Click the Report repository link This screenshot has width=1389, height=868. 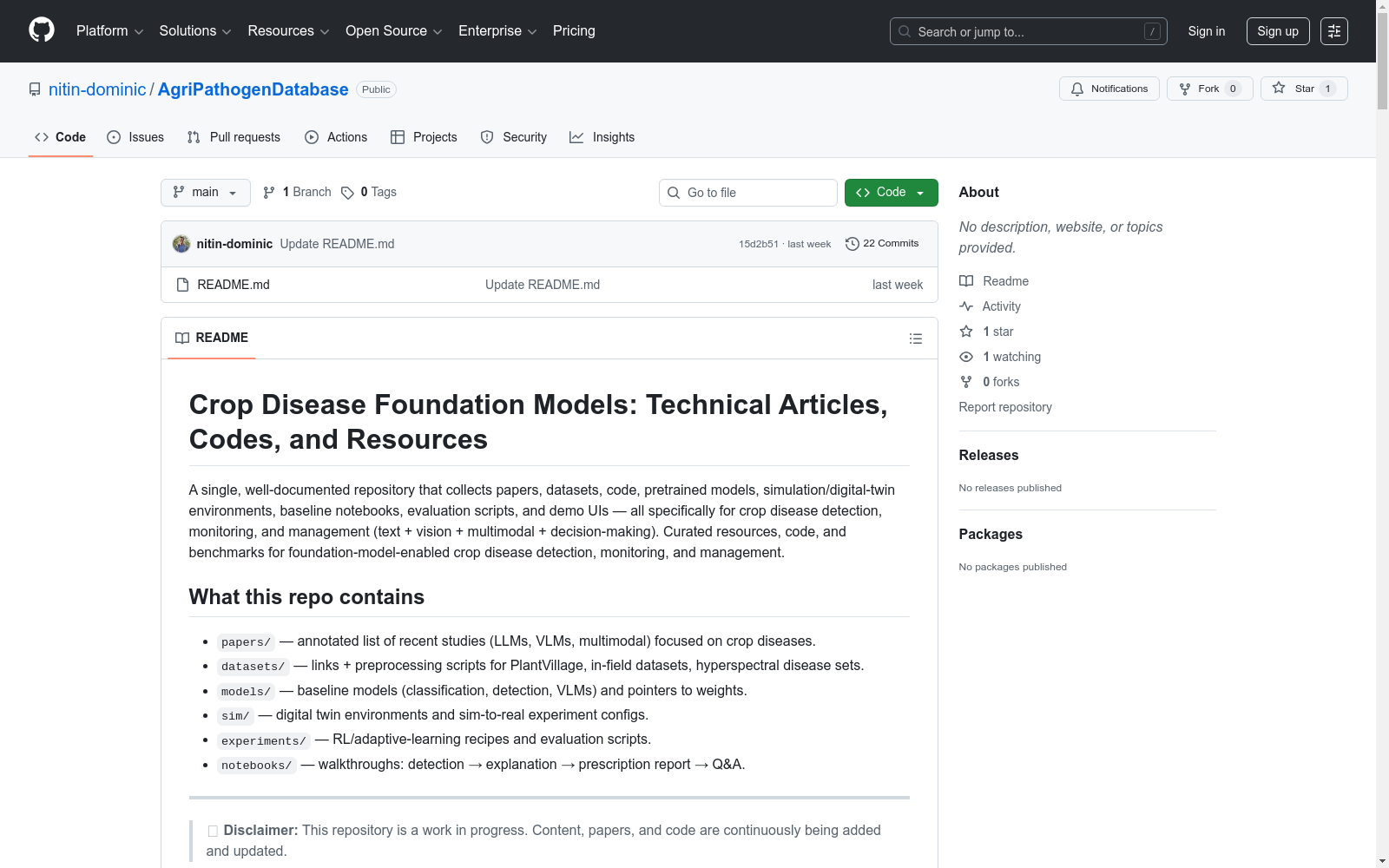tap(1005, 407)
